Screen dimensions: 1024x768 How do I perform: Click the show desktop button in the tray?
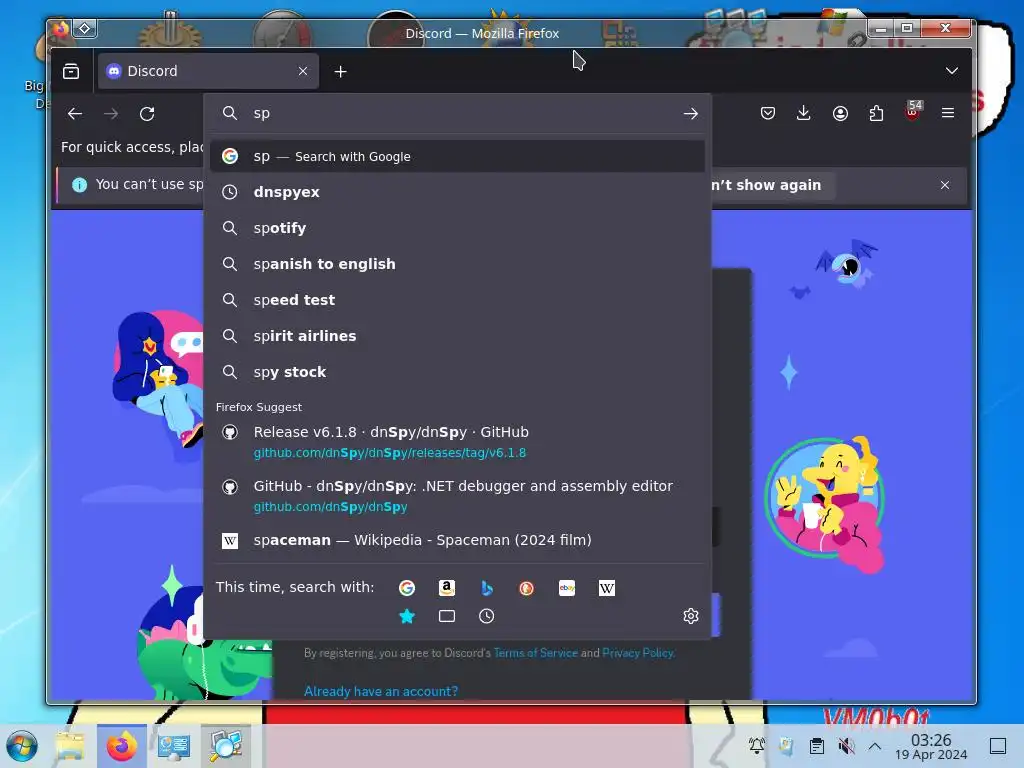click(998, 745)
